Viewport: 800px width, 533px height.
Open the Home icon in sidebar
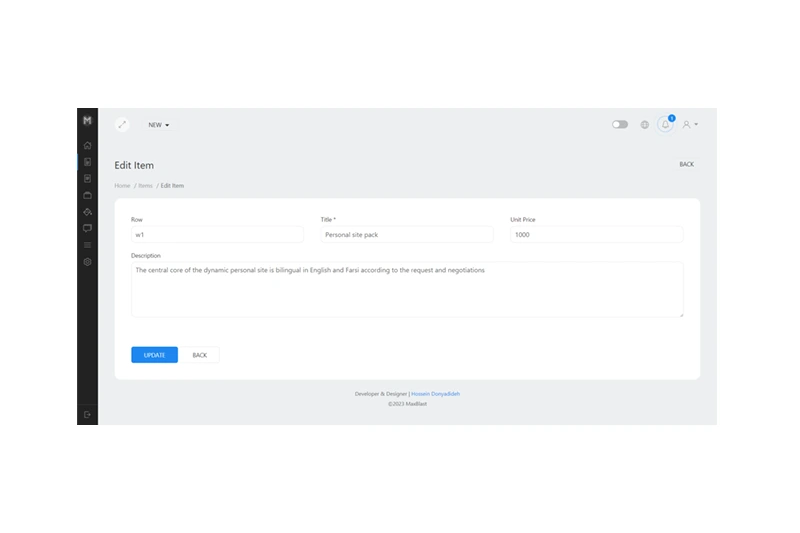click(87, 145)
